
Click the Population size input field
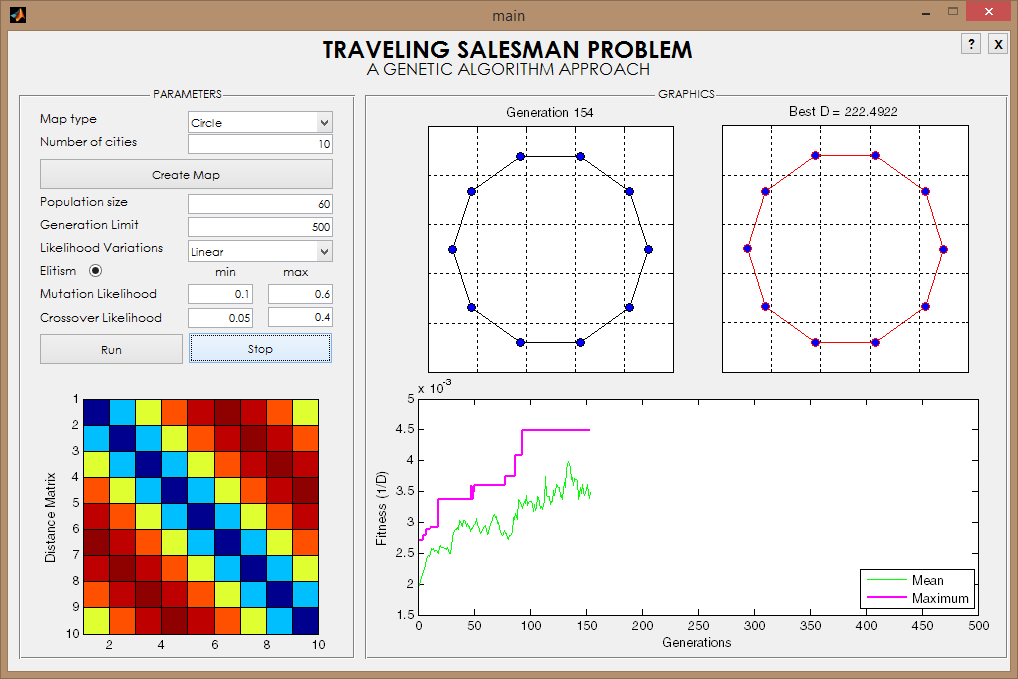pyautogui.click(x=260, y=204)
